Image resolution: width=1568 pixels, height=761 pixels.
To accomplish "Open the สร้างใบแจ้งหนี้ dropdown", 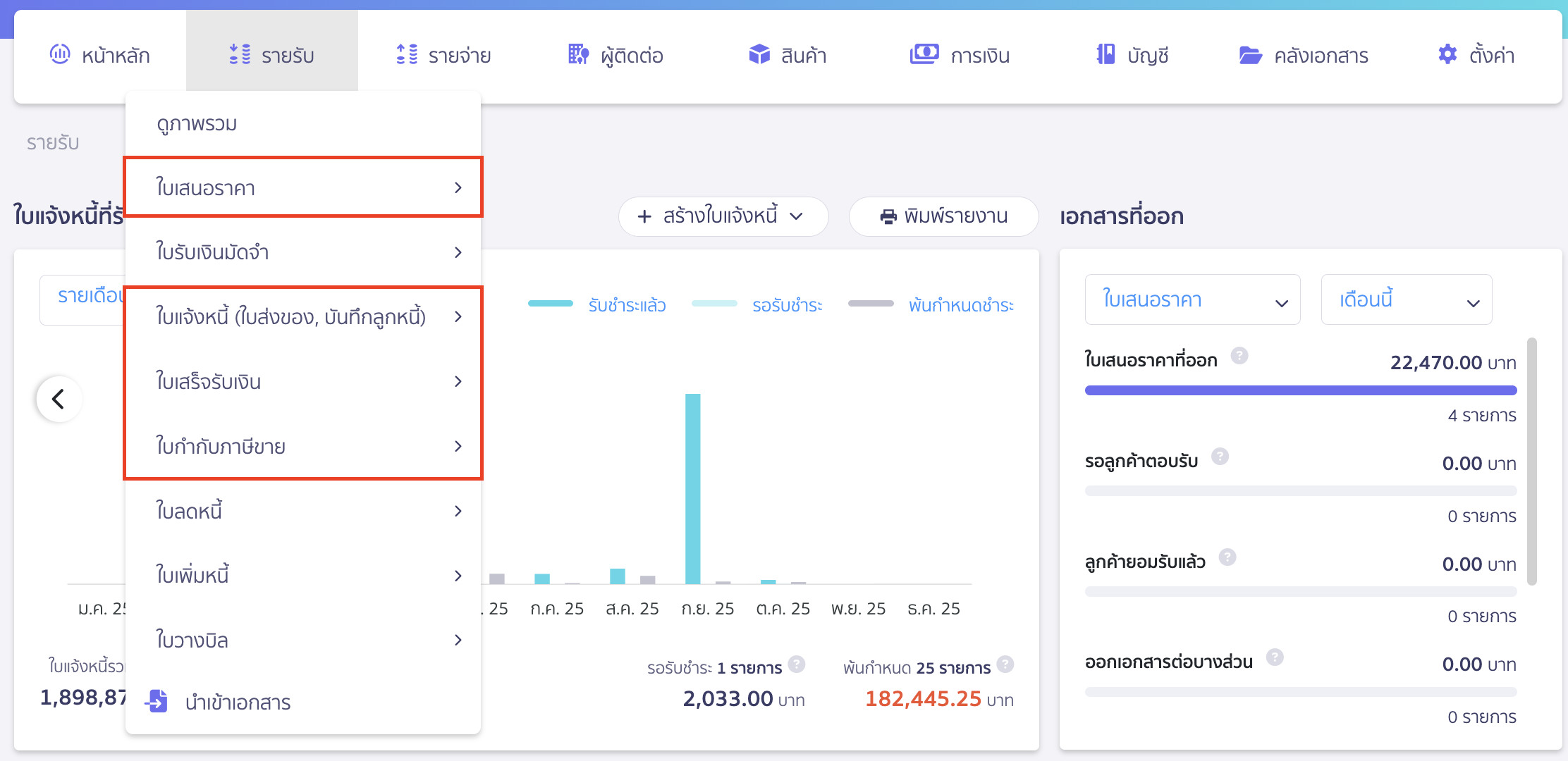I will (x=723, y=216).
